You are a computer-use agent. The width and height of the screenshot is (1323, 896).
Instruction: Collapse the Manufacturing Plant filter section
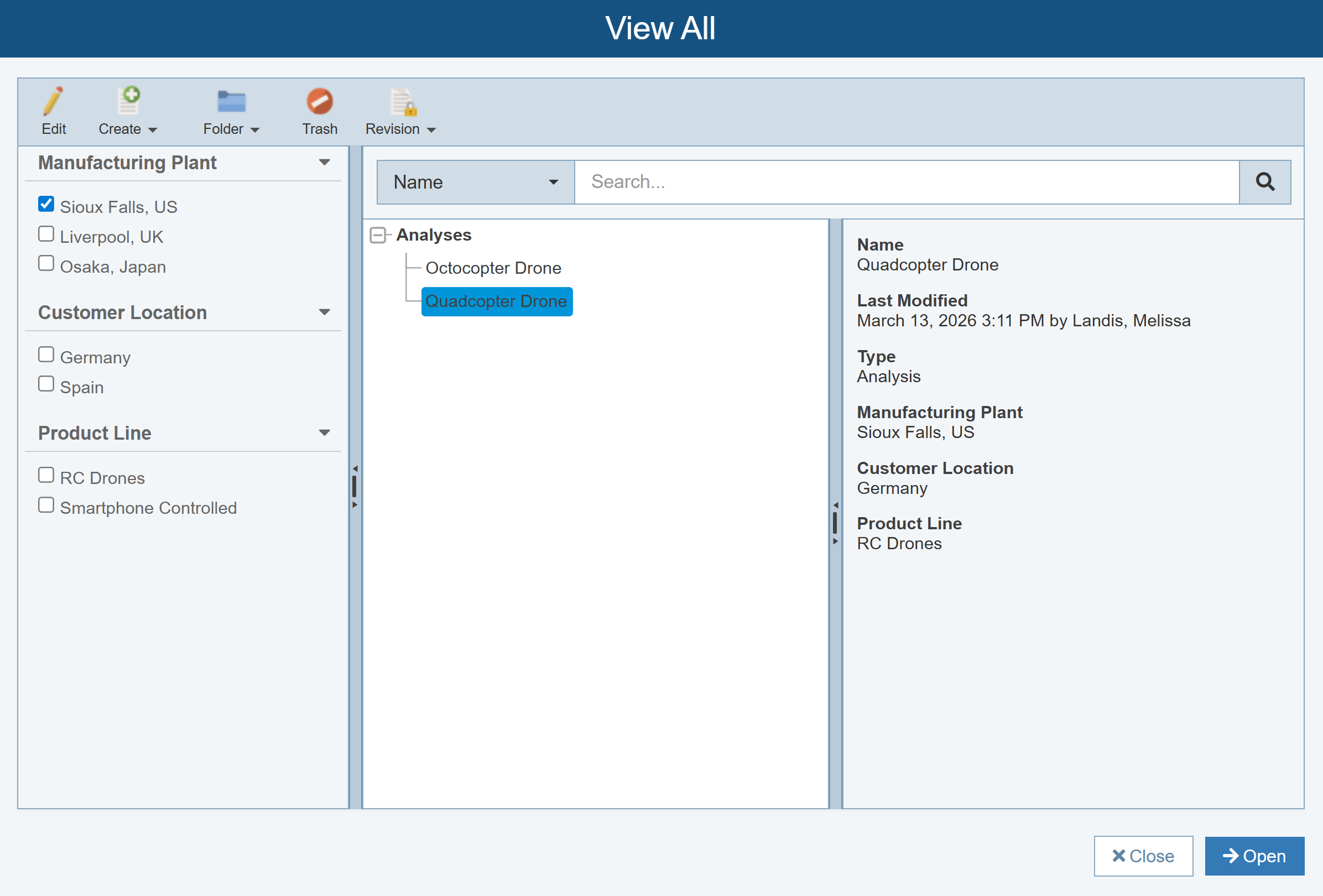tap(325, 163)
